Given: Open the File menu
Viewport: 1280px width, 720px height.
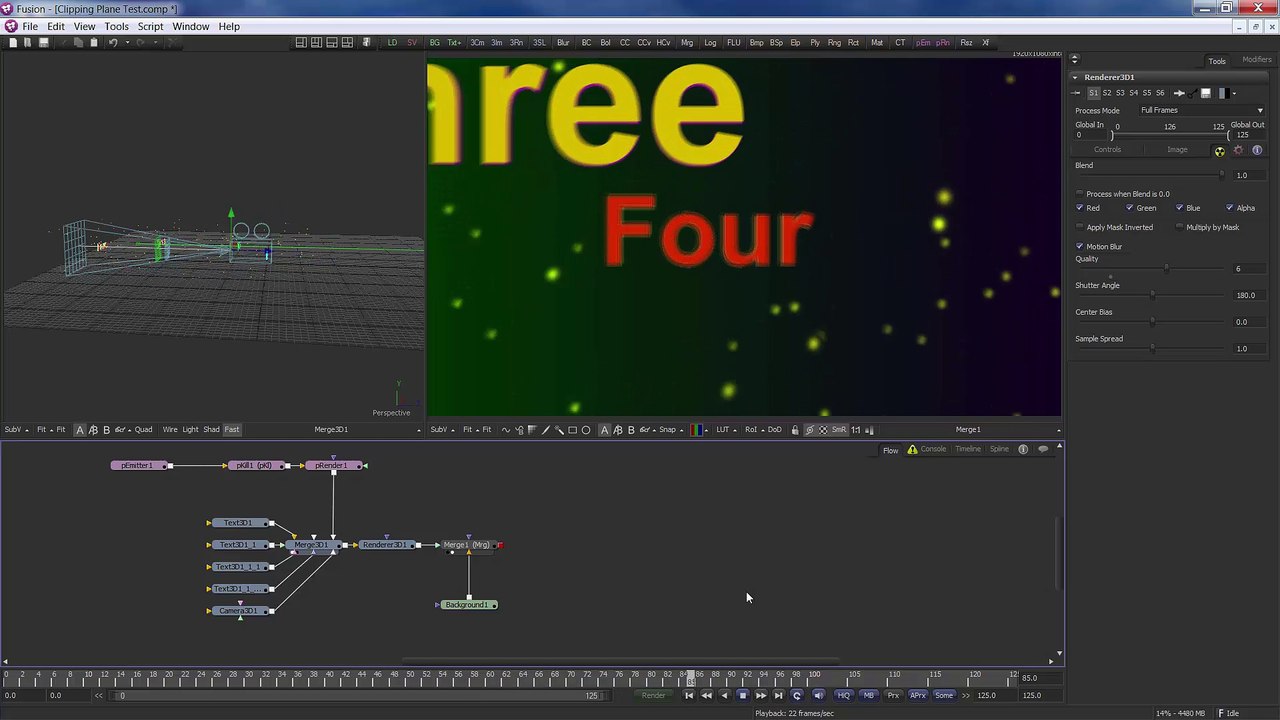Looking at the screenshot, I should click(30, 26).
